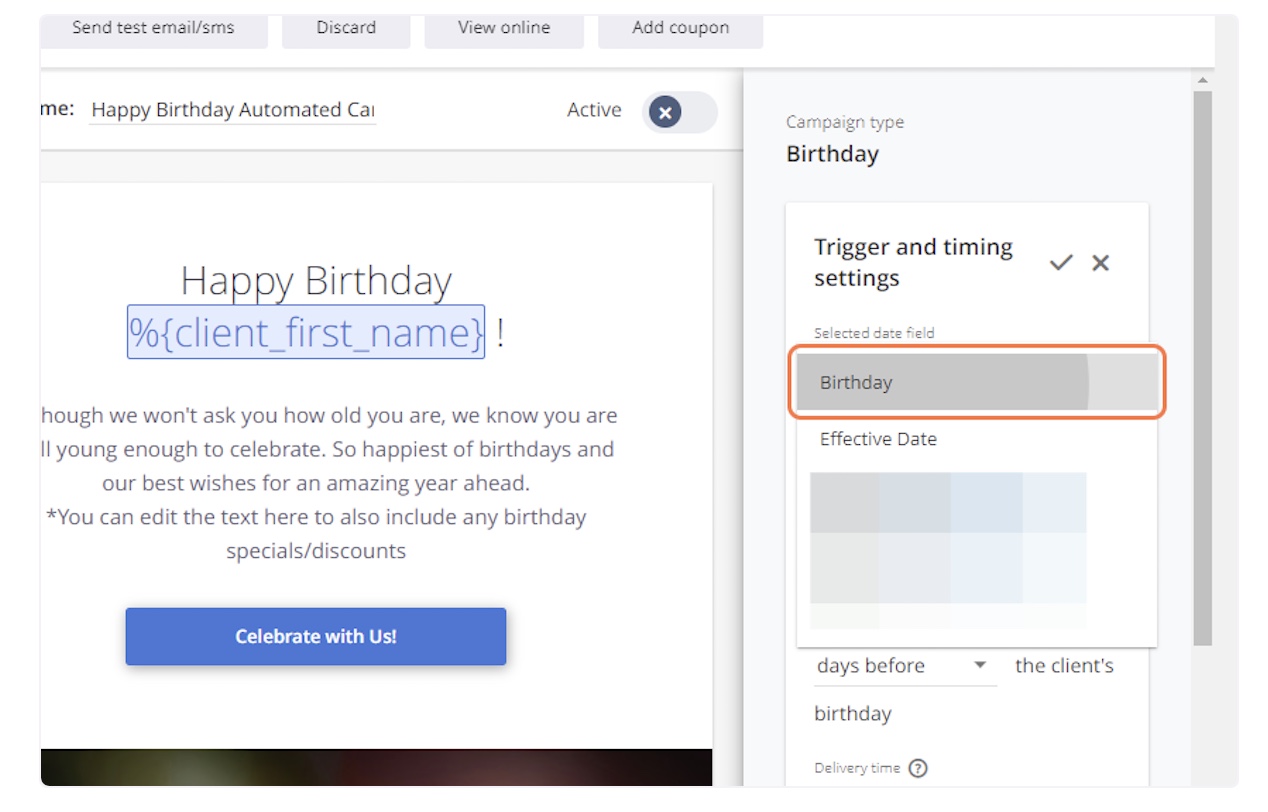Open View online
The width and height of the screenshot is (1268, 812).
pos(504,29)
